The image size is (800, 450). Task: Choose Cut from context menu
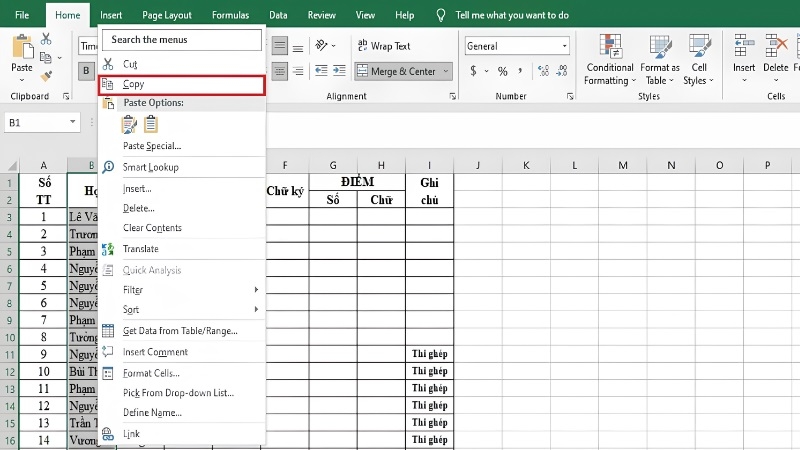click(x=182, y=64)
